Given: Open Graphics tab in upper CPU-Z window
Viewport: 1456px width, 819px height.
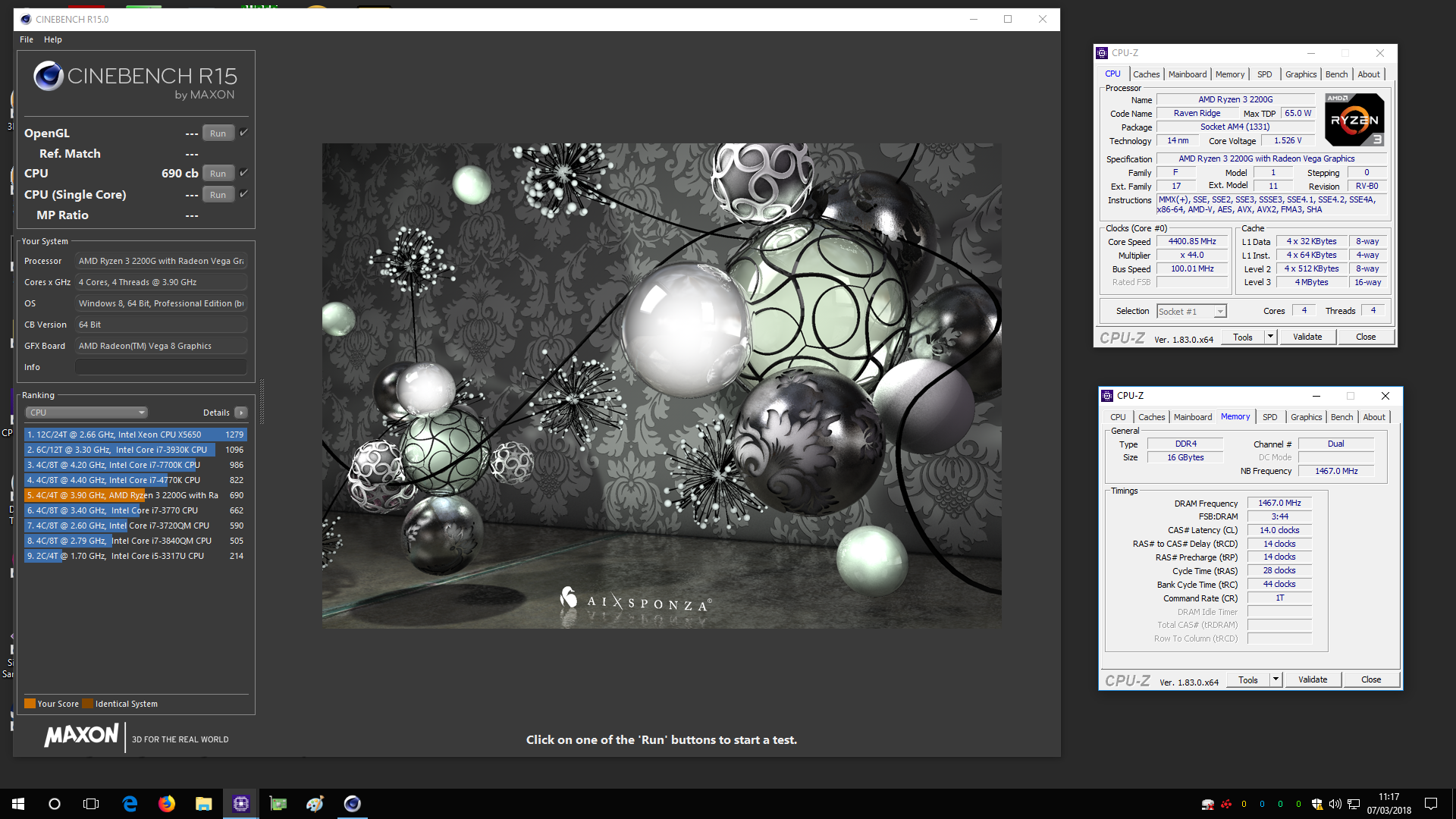Looking at the screenshot, I should [x=1301, y=74].
